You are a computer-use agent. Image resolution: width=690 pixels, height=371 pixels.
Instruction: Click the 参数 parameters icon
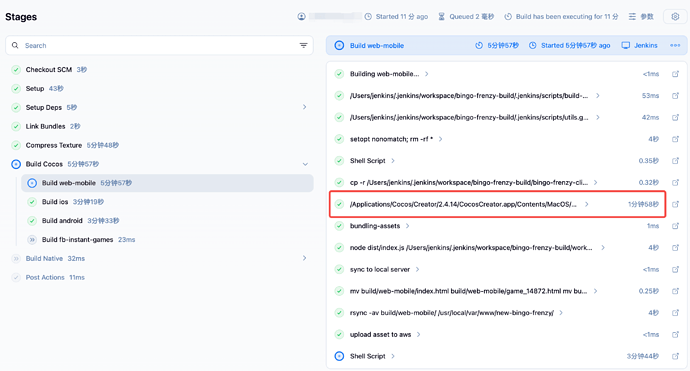632,17
